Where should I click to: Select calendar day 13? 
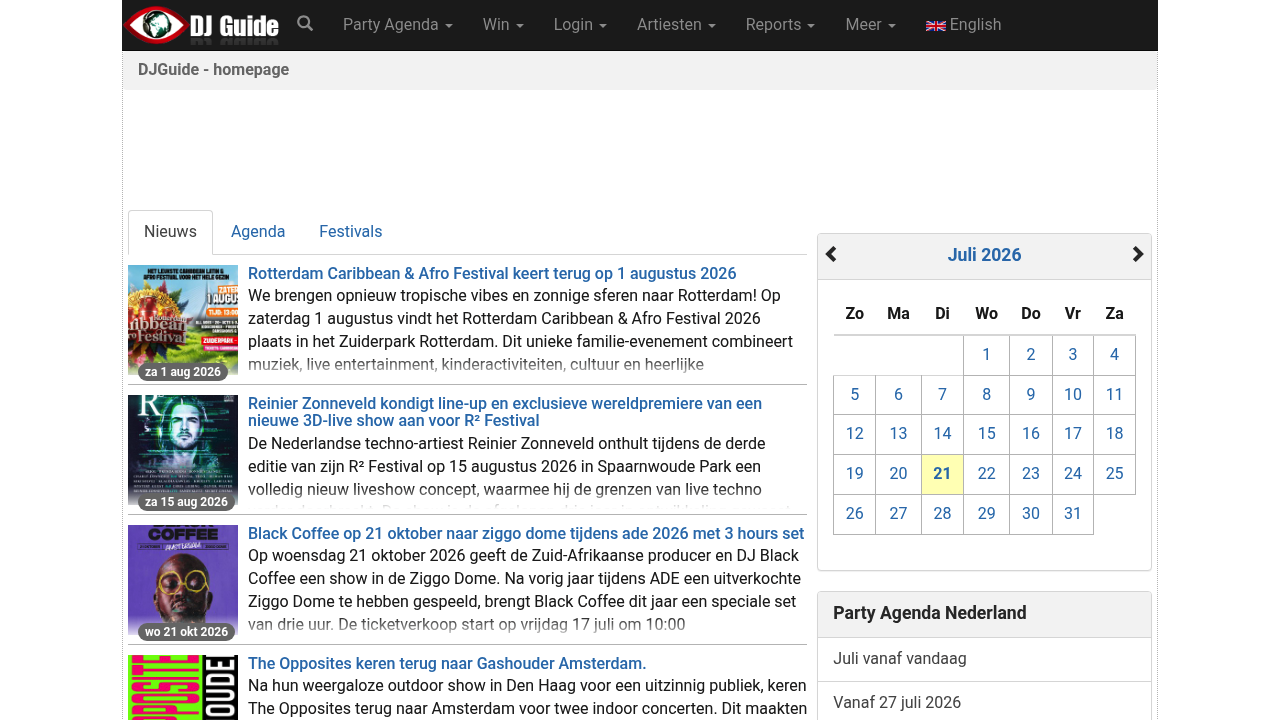click(898, 434)
